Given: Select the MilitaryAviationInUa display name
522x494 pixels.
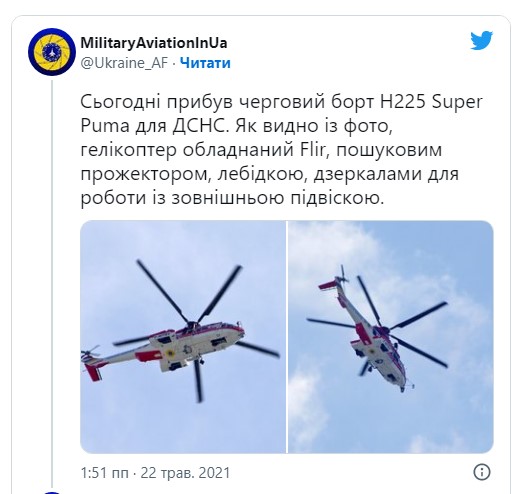Looking at the screenshot, I should point(154,43).
